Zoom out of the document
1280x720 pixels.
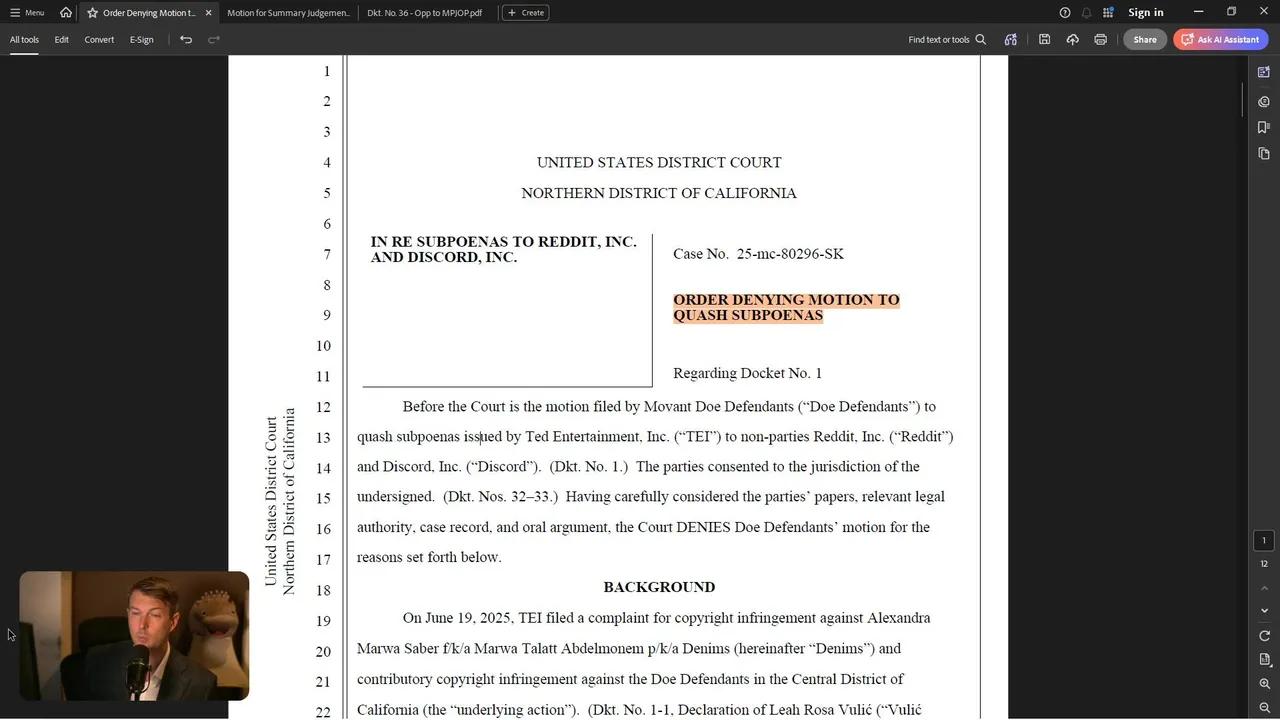coord(1264,708)
